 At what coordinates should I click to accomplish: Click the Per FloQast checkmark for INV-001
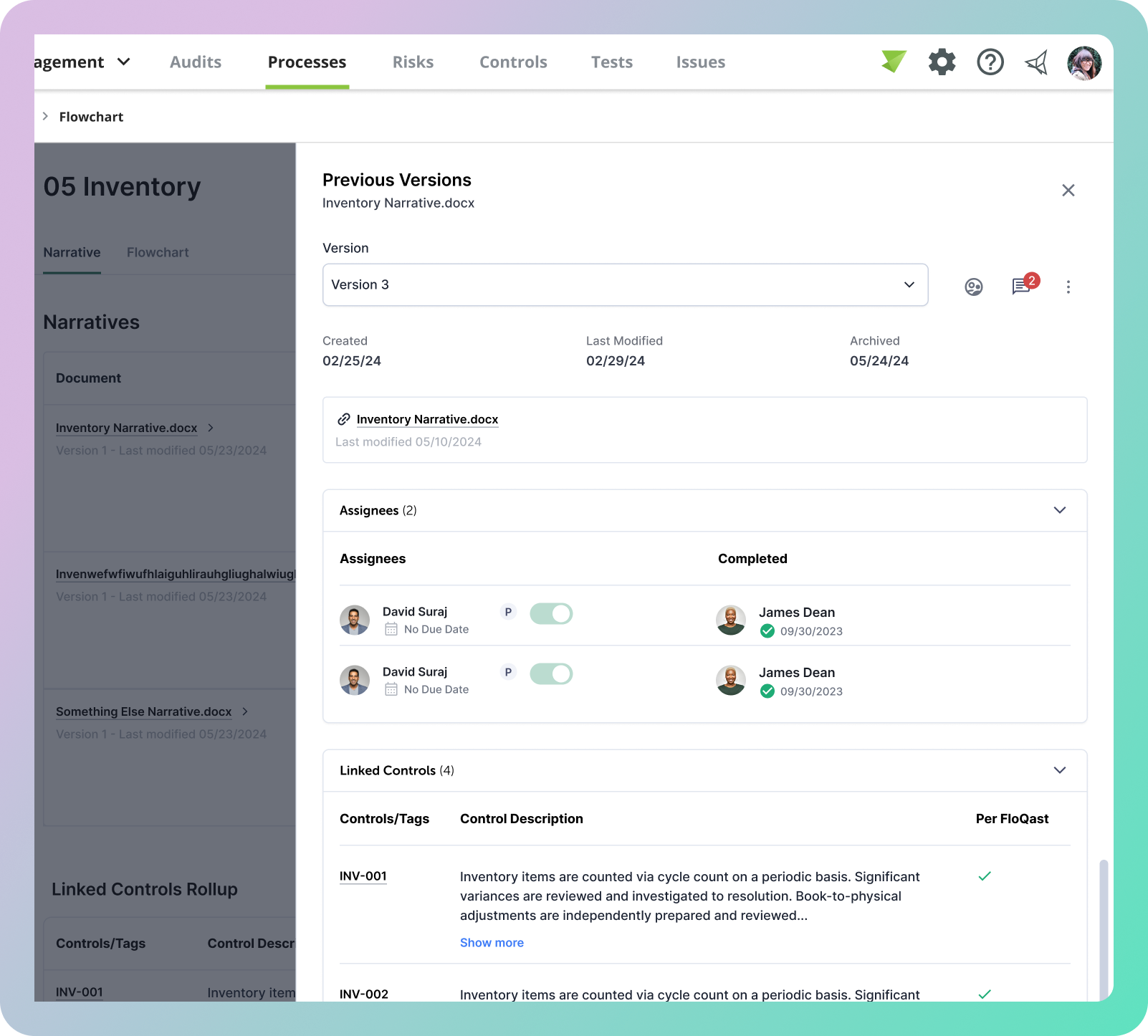click(x=985, y=876)
